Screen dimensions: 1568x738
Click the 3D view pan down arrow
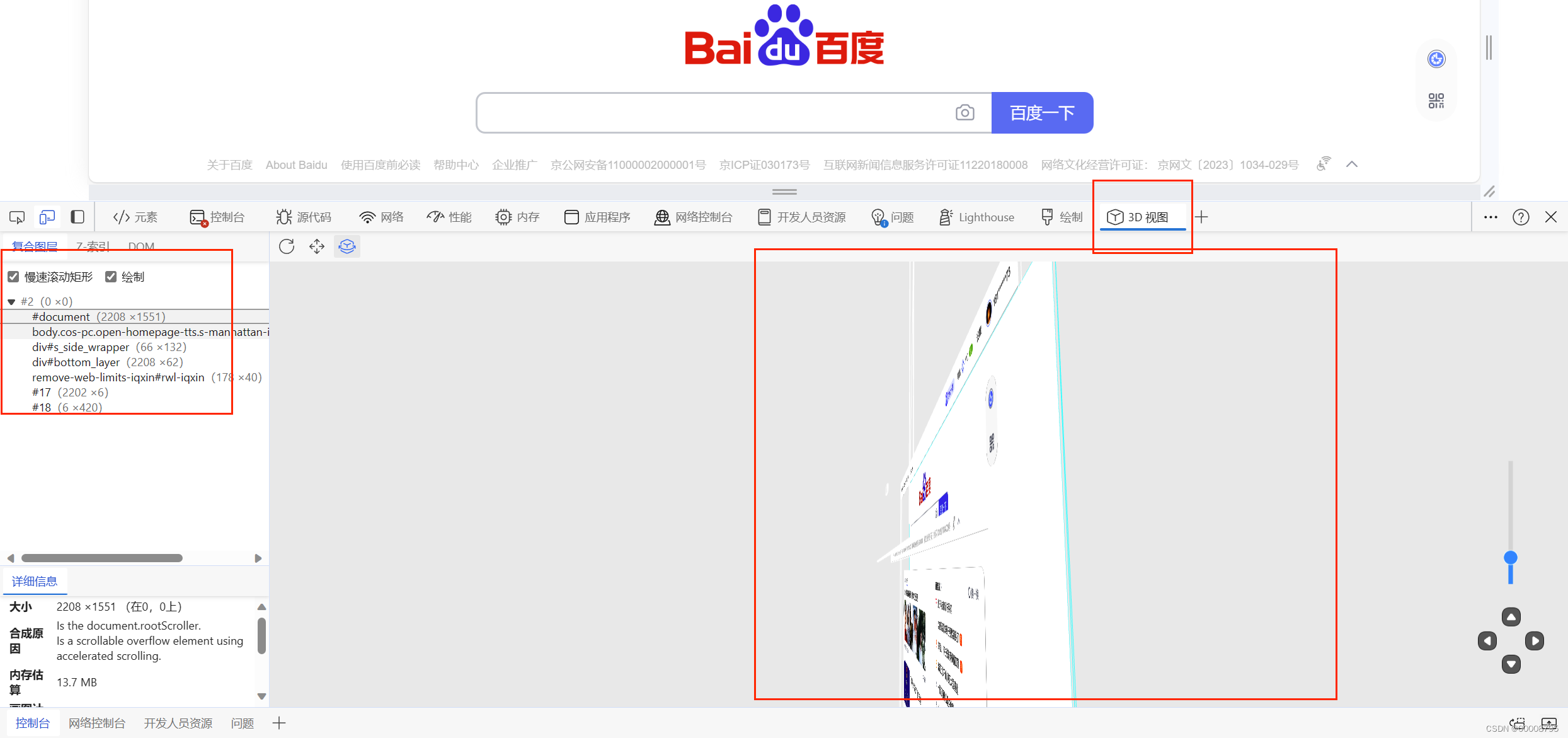click(1511, 664)
